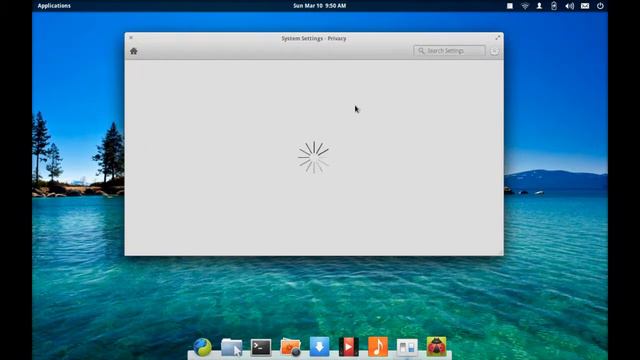Open the Applications menu in the top panel
Screen dimensions: 640x360
[54, 6]
